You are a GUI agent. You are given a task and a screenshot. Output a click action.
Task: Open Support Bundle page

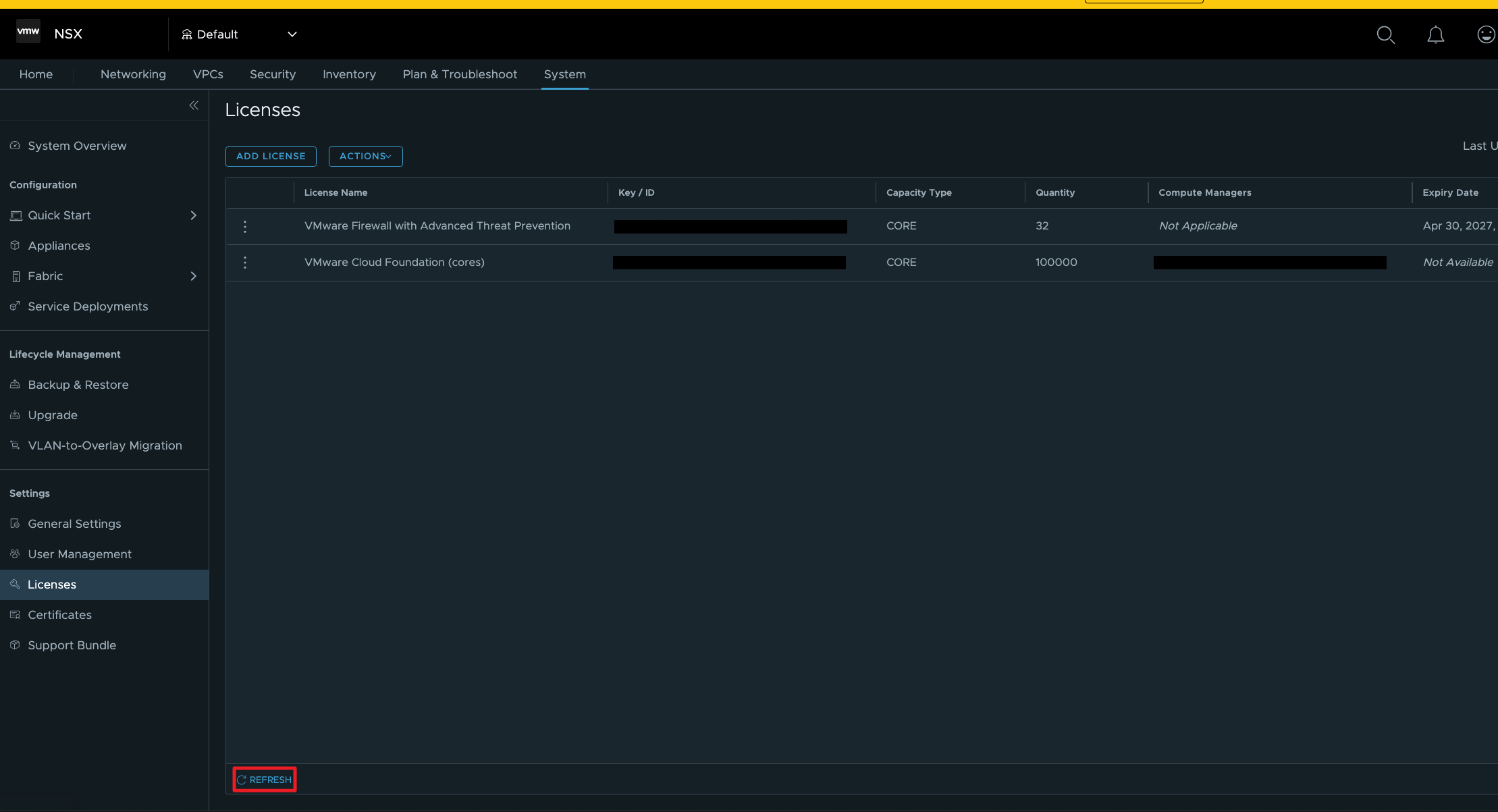[x=72, y=645]
